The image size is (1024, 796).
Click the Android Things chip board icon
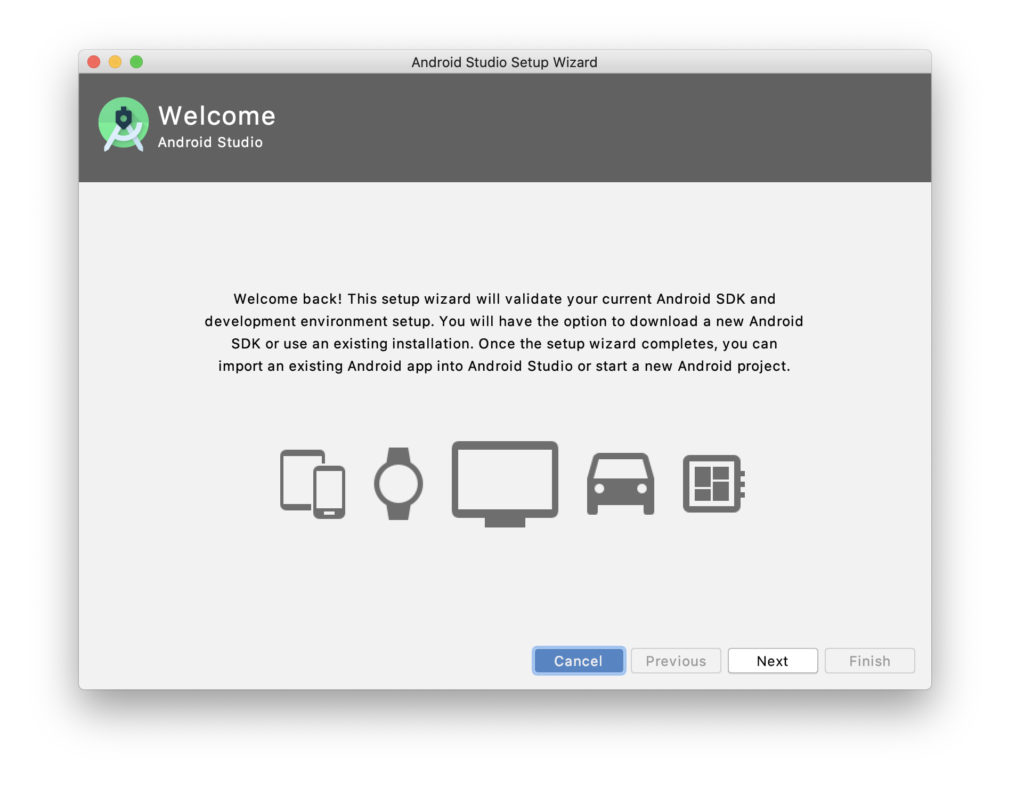pos(714,484)
